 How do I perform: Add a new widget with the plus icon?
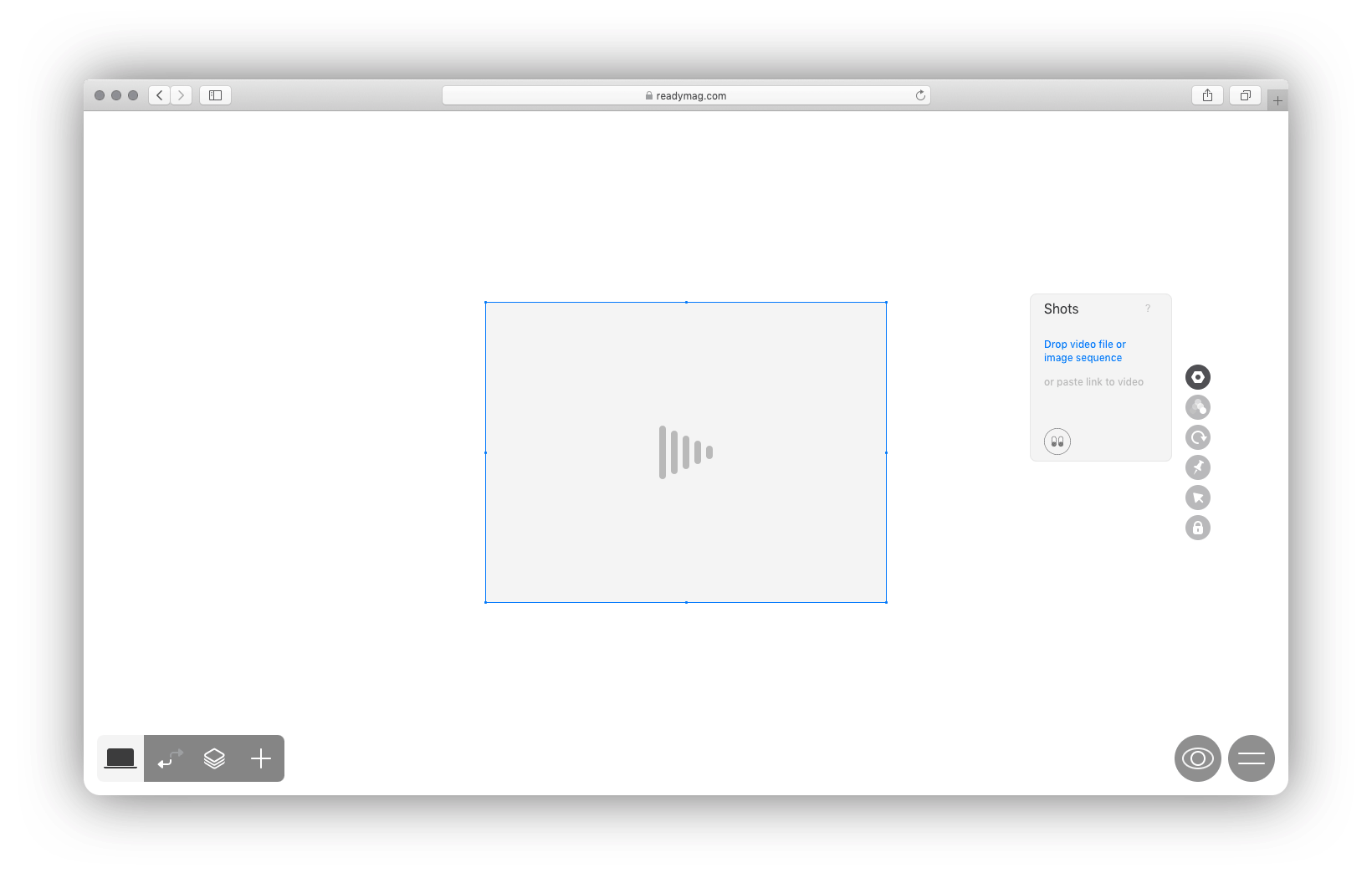click(261, 758)
